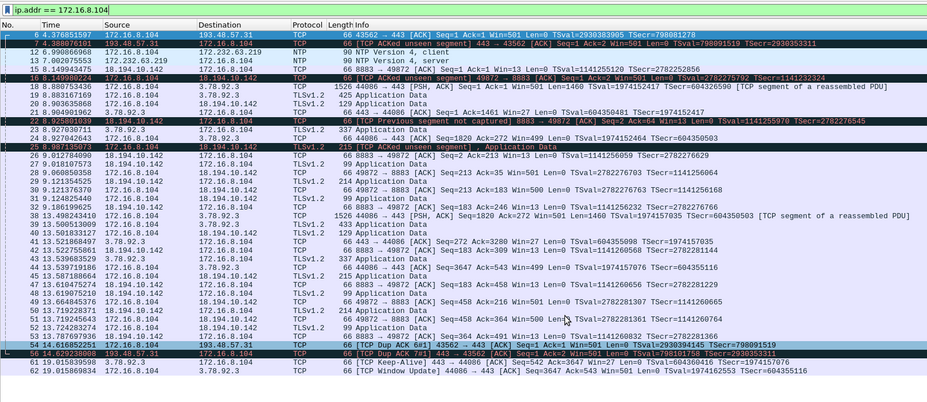Click the Source column header
Screen dimensions: 927x402
point(117,24)
